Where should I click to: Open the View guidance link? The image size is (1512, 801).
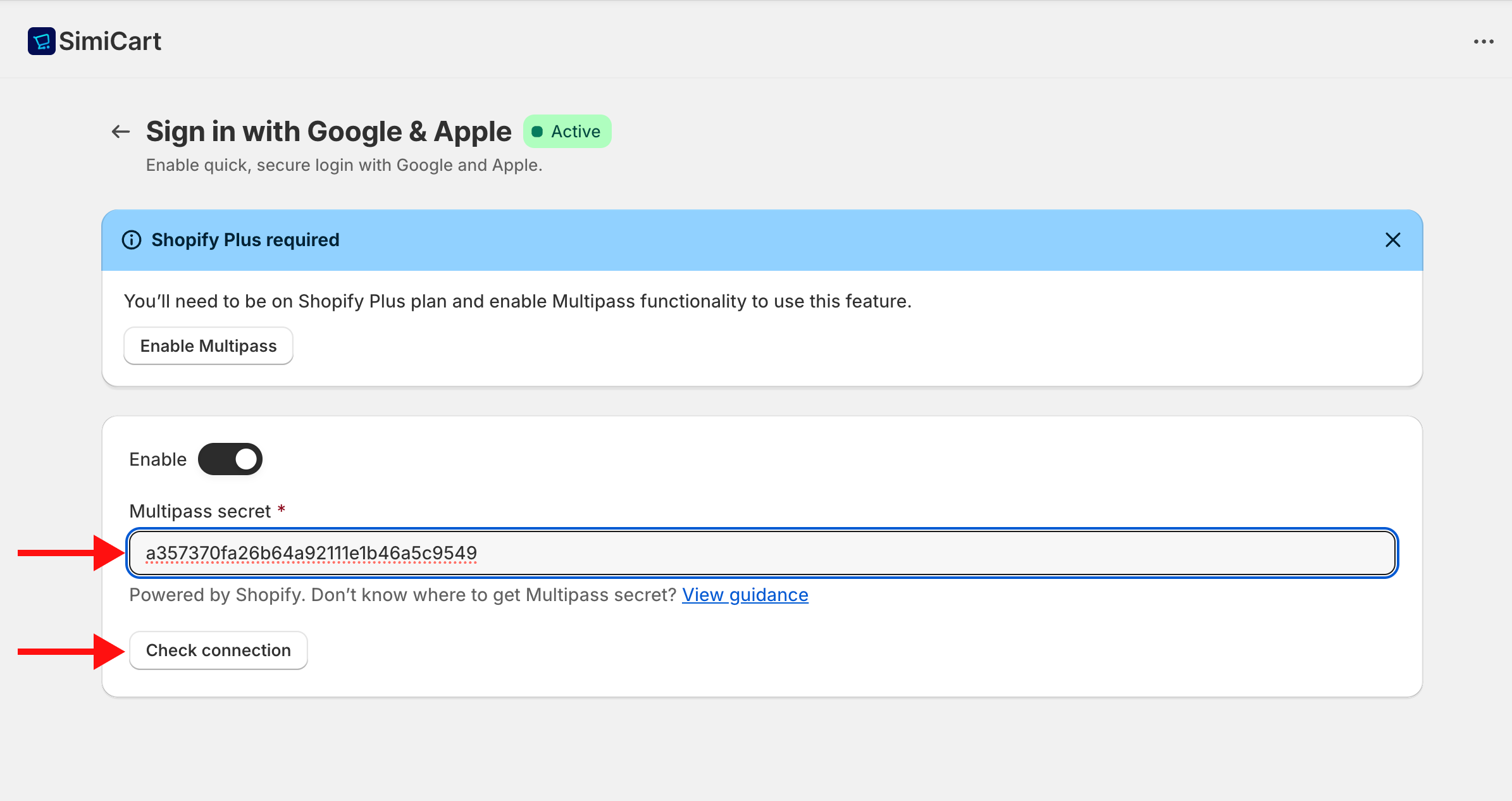[745, 595]
